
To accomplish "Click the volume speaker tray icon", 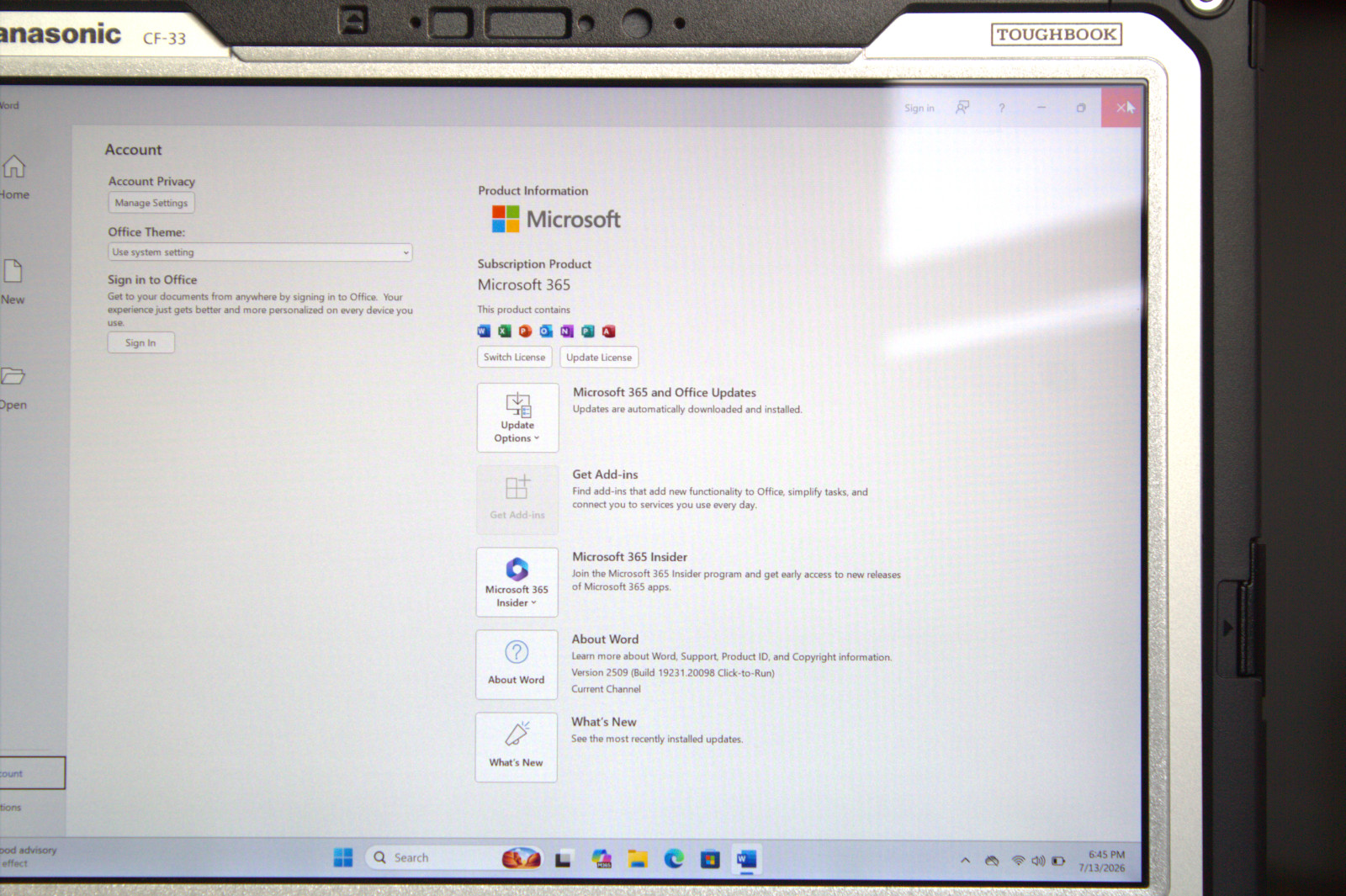I will (1038, 861).
